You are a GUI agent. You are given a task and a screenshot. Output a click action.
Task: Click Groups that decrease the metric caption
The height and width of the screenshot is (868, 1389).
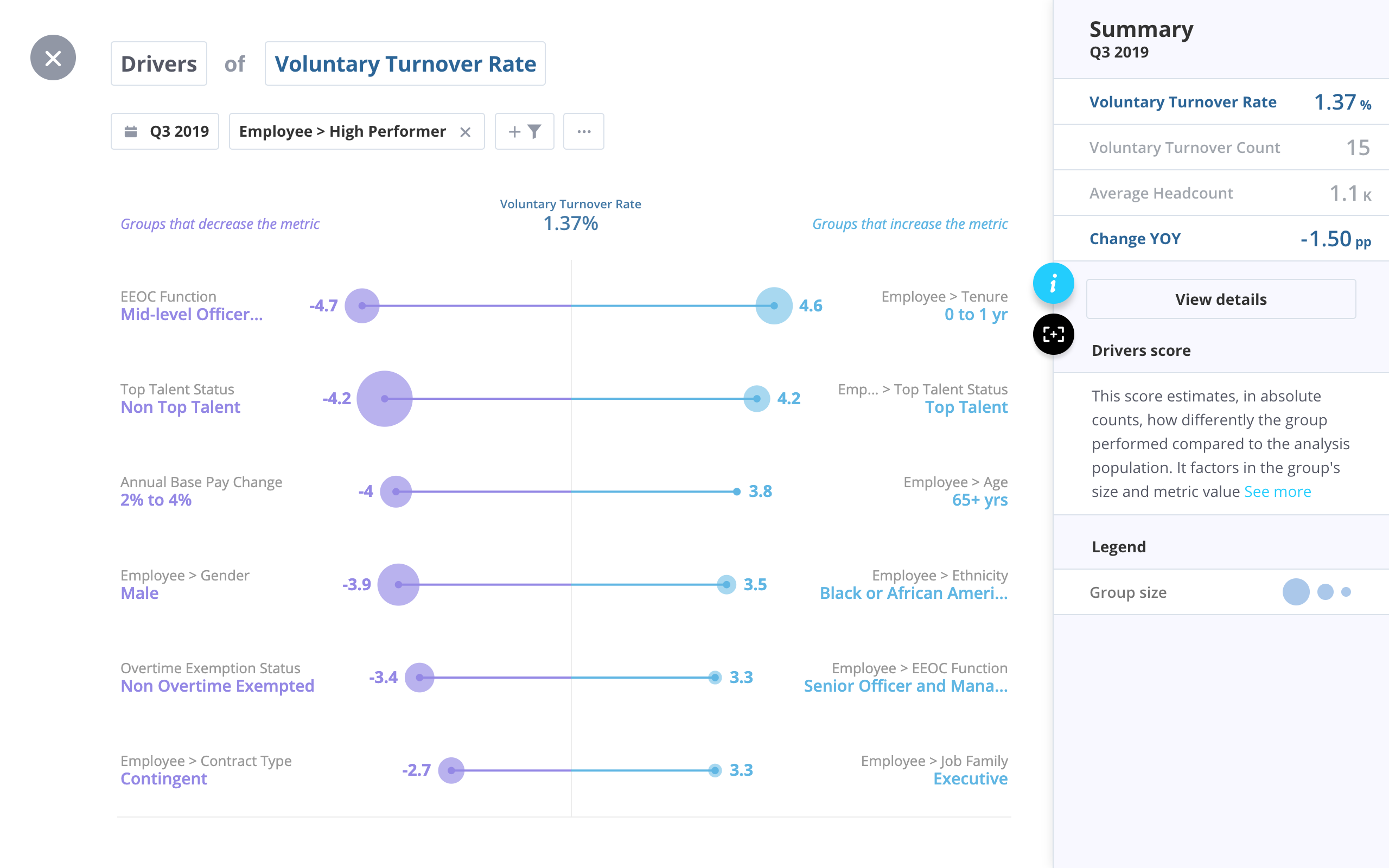(x=220, y=224)
